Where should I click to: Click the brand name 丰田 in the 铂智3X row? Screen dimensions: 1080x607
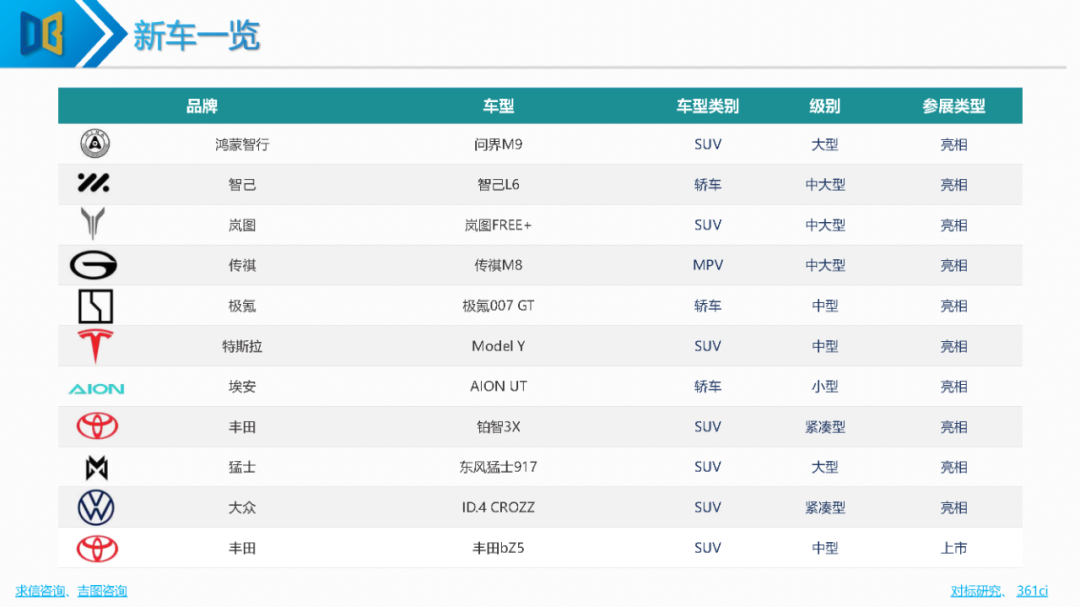(x=242, y=427)
